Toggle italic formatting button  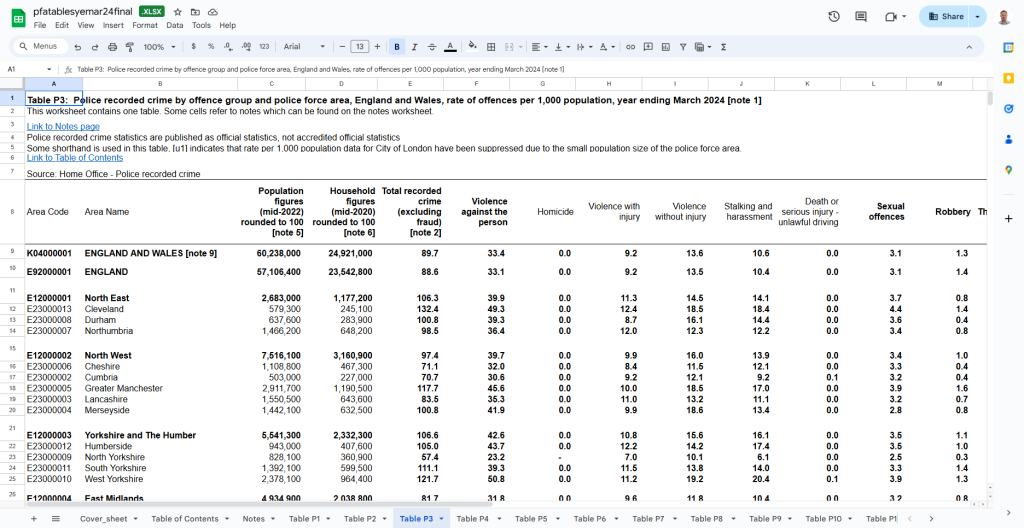pyautogui.click(x=415, y=47)
